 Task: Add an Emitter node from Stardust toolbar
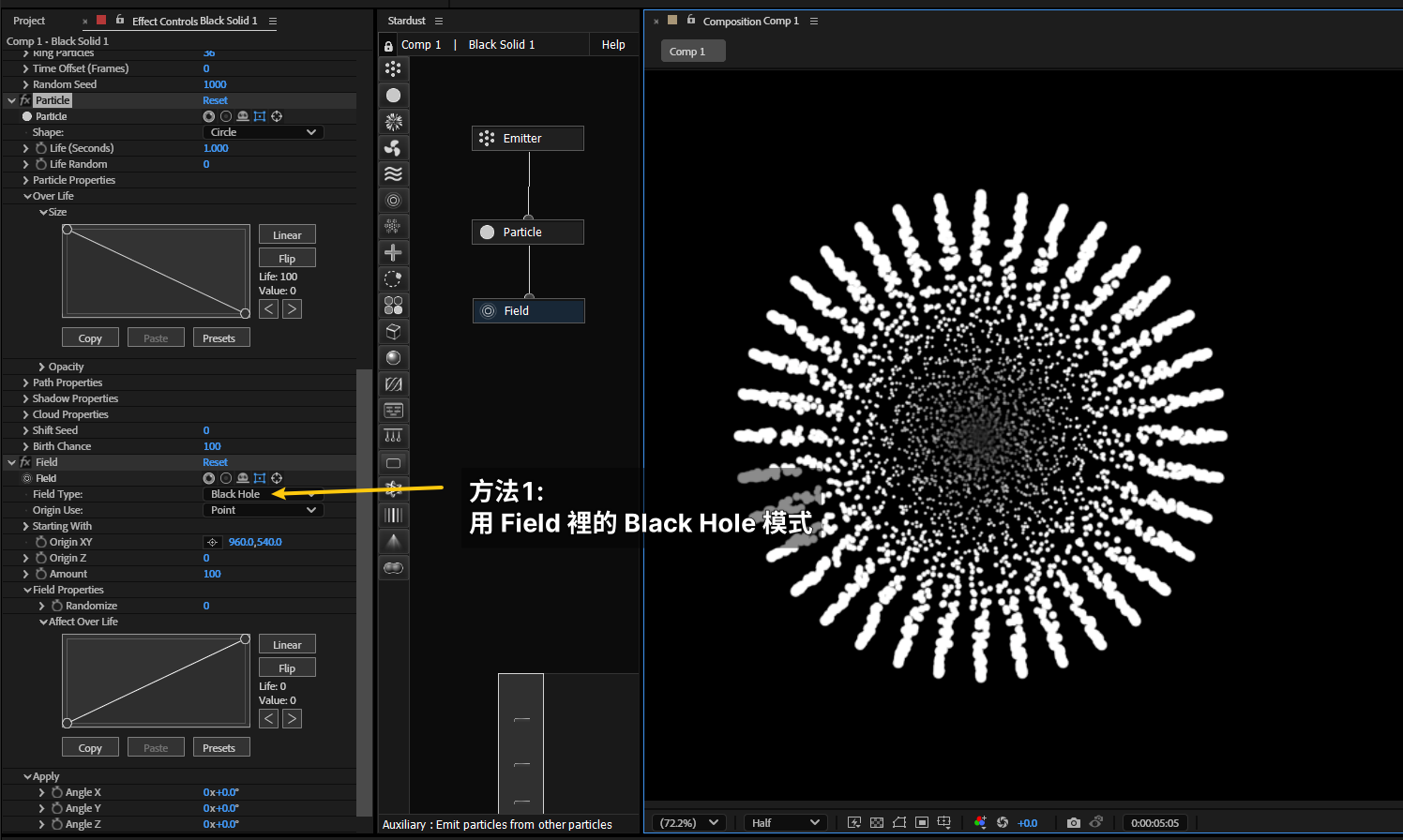[x=393, y=69]
